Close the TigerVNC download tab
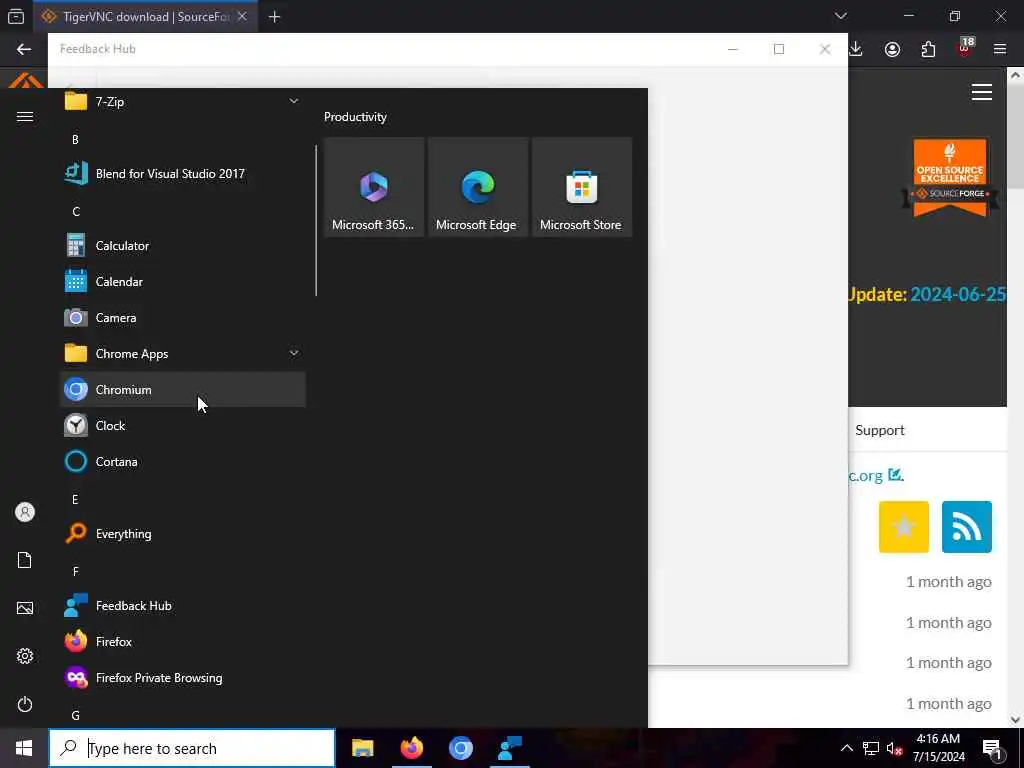 click(242, 16)
